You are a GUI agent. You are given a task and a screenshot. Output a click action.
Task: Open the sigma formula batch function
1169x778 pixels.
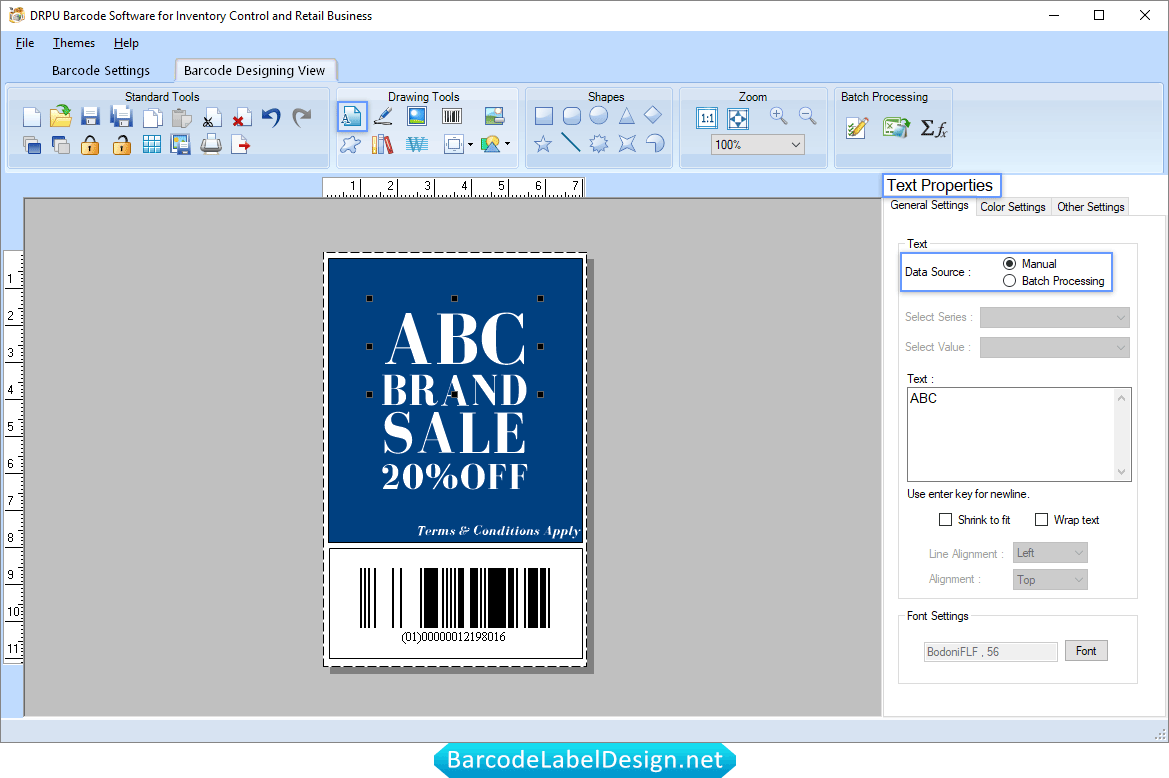[x=933, y=128]
